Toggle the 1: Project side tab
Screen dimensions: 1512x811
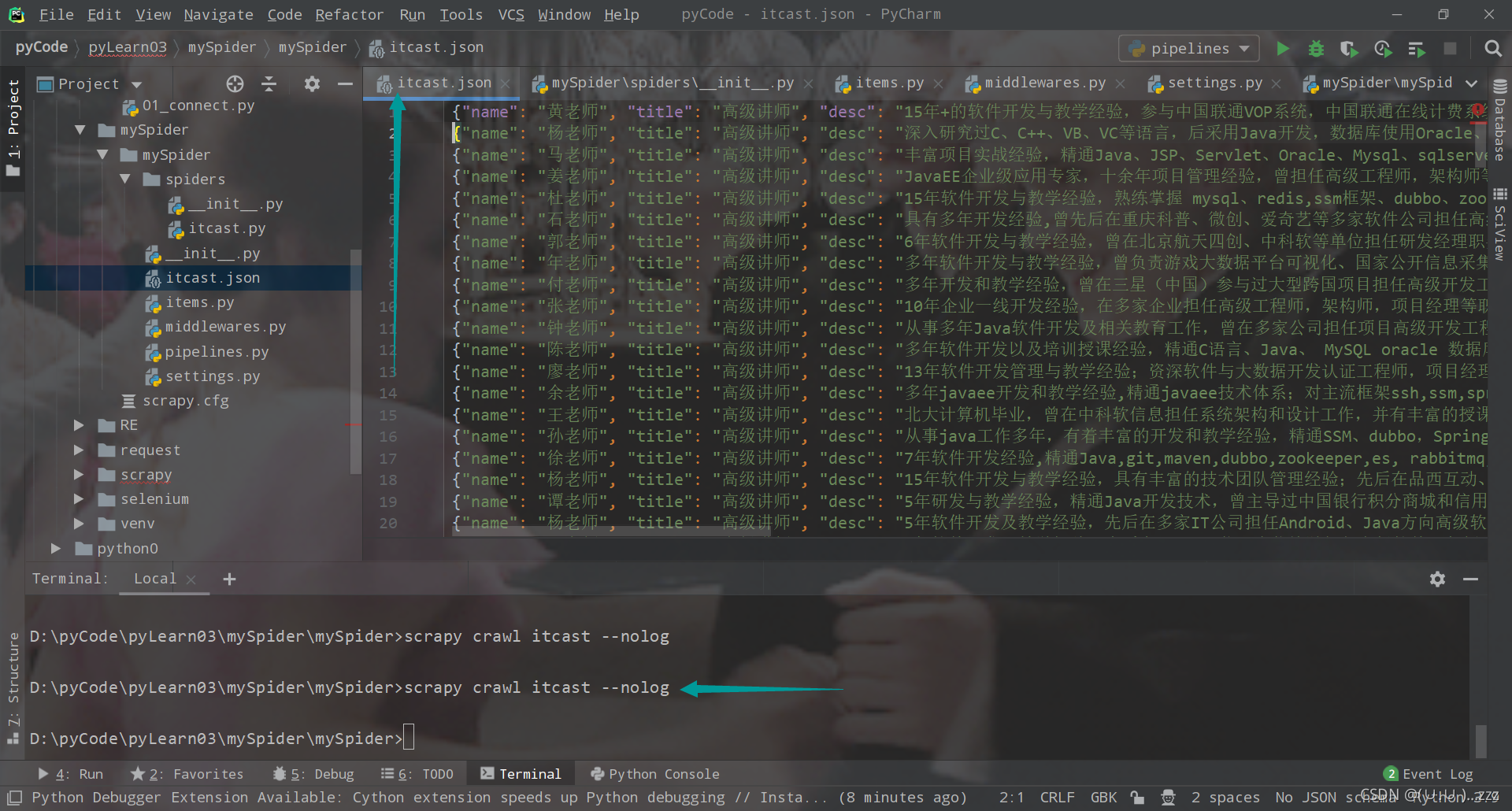tap(13, 128)
